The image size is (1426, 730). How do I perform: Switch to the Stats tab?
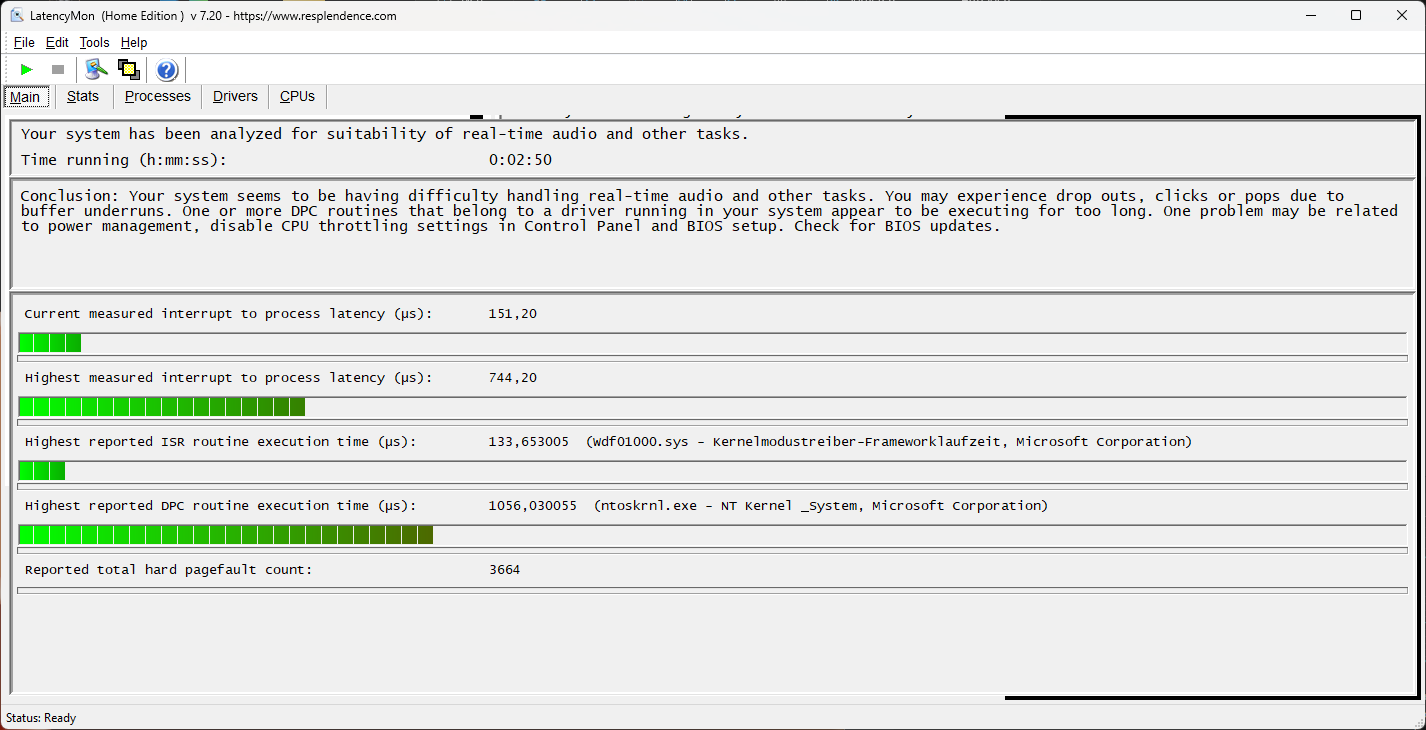coord(83,96)
